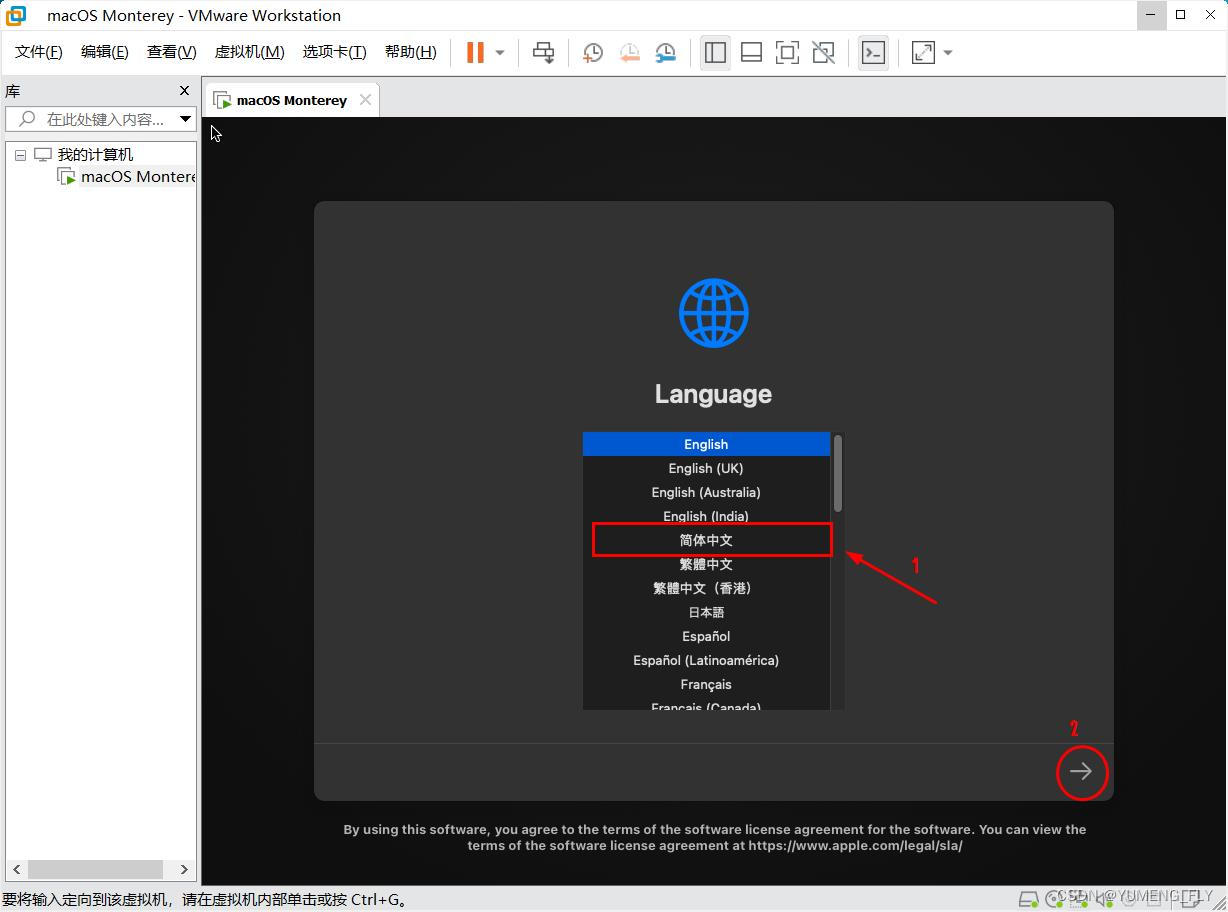Click the hard disk status bar icon
This screenshot has height=912, width=1228.
(1028, 898)
